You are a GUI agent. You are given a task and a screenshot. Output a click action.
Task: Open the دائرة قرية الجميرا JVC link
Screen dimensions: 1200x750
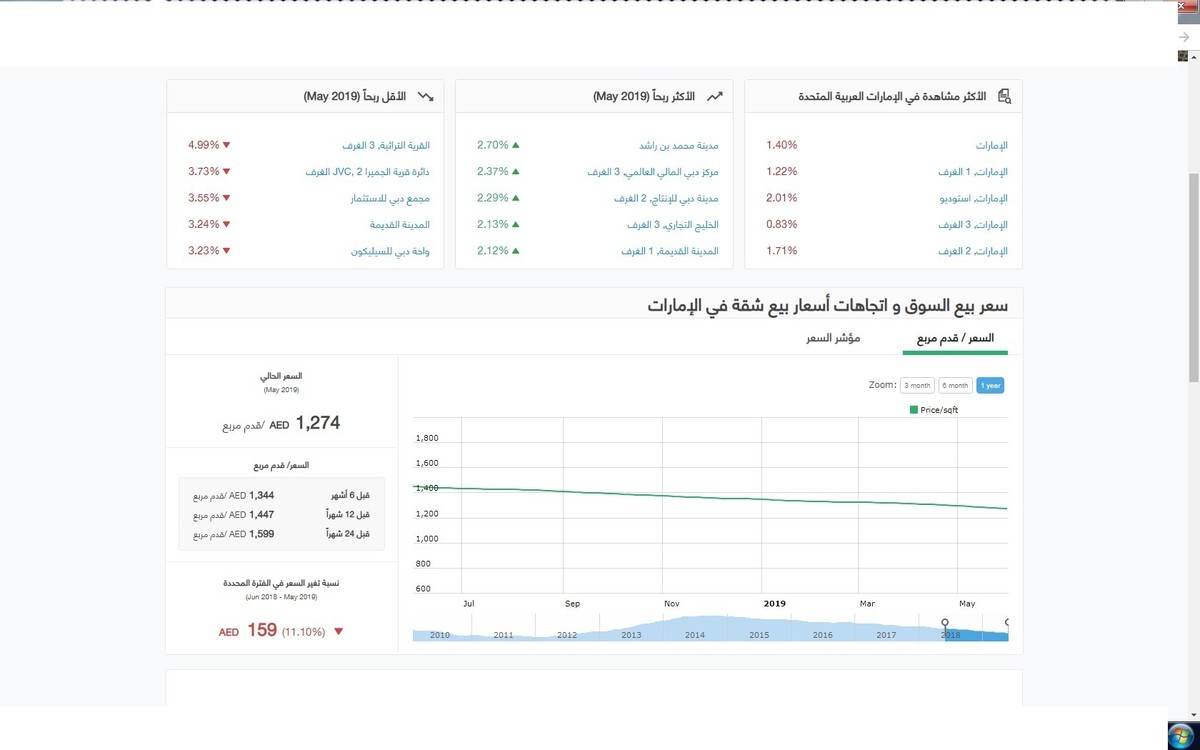tap(368, 172)
